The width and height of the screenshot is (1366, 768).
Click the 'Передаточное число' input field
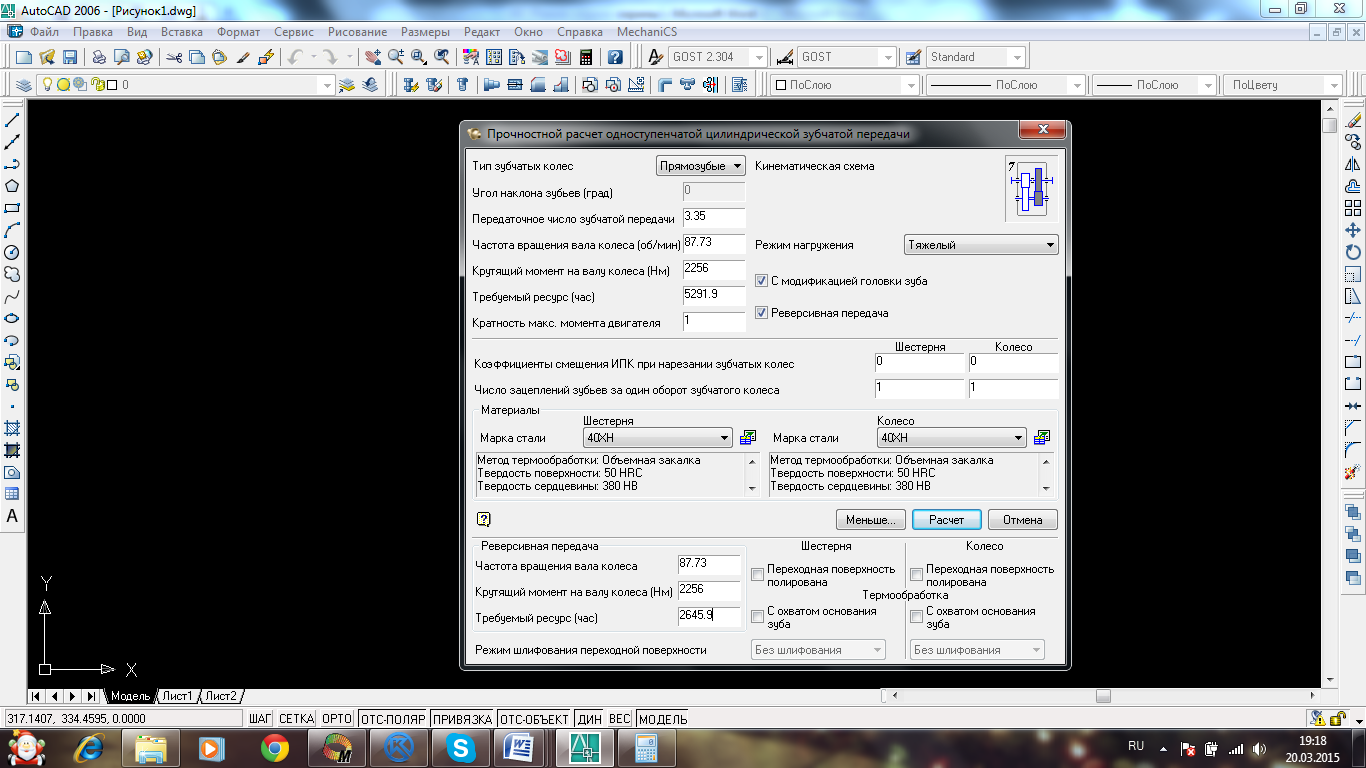(x=714, y=218)
